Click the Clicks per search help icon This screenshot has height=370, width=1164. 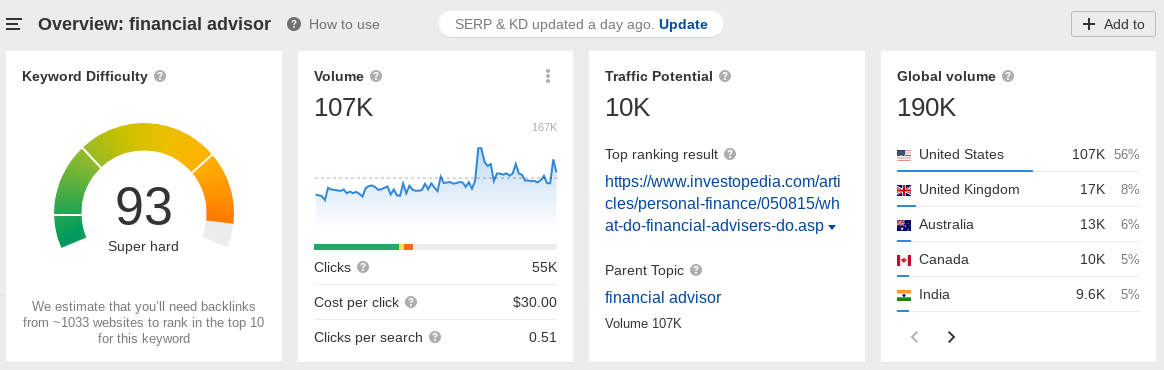coord(435,337)
